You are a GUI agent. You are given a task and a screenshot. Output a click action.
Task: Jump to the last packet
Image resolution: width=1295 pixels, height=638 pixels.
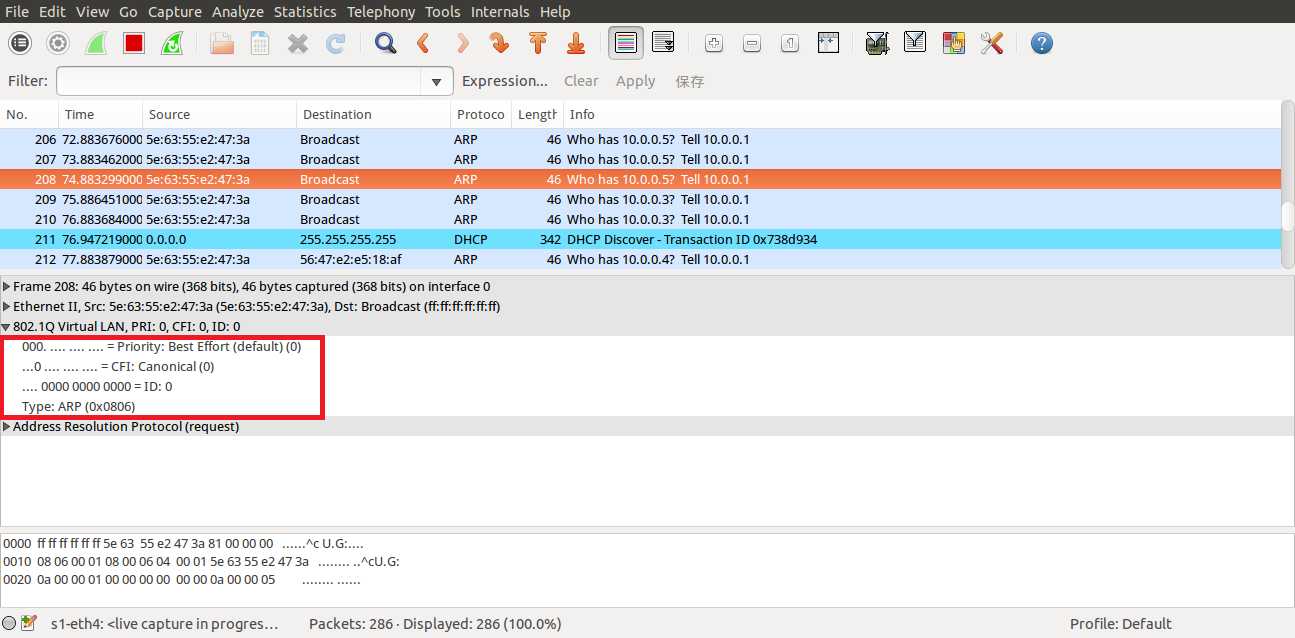[x=576, y=43]
